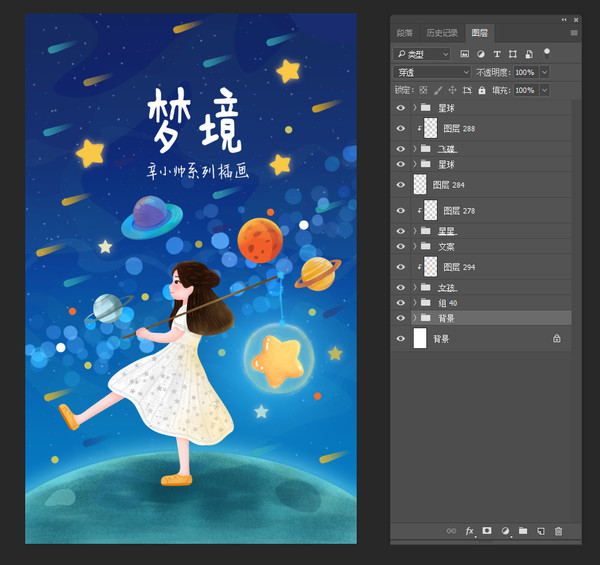
Task: Click the link layers icon
Action: pyautogui.click(x=452, y=531)
